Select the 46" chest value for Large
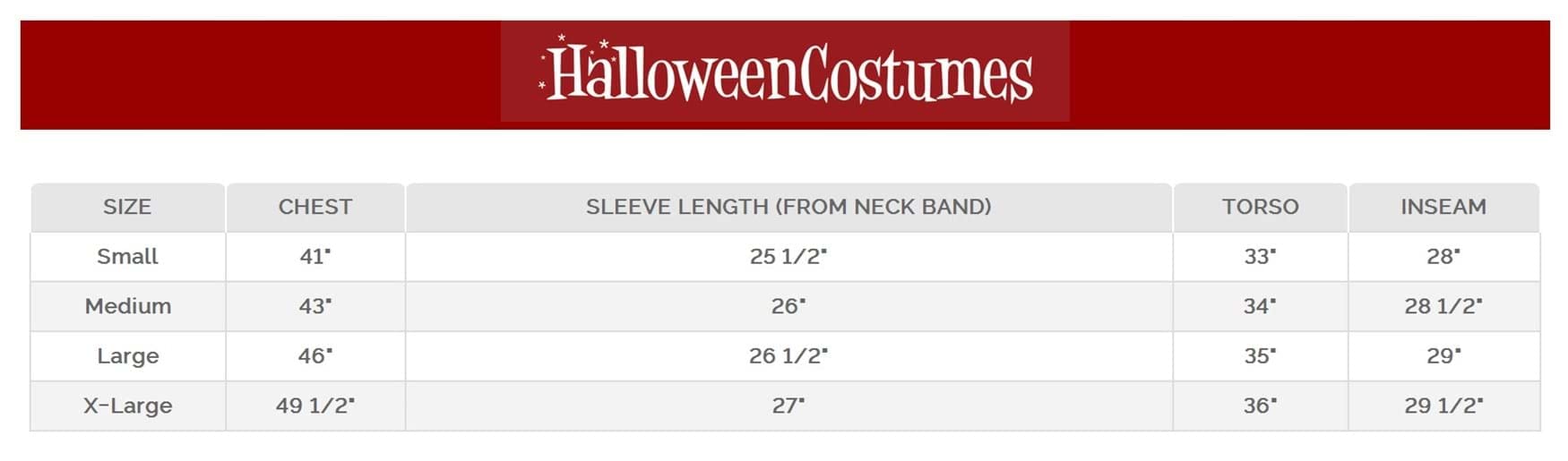The image size is (1568, 461). [x=315, y=356]
